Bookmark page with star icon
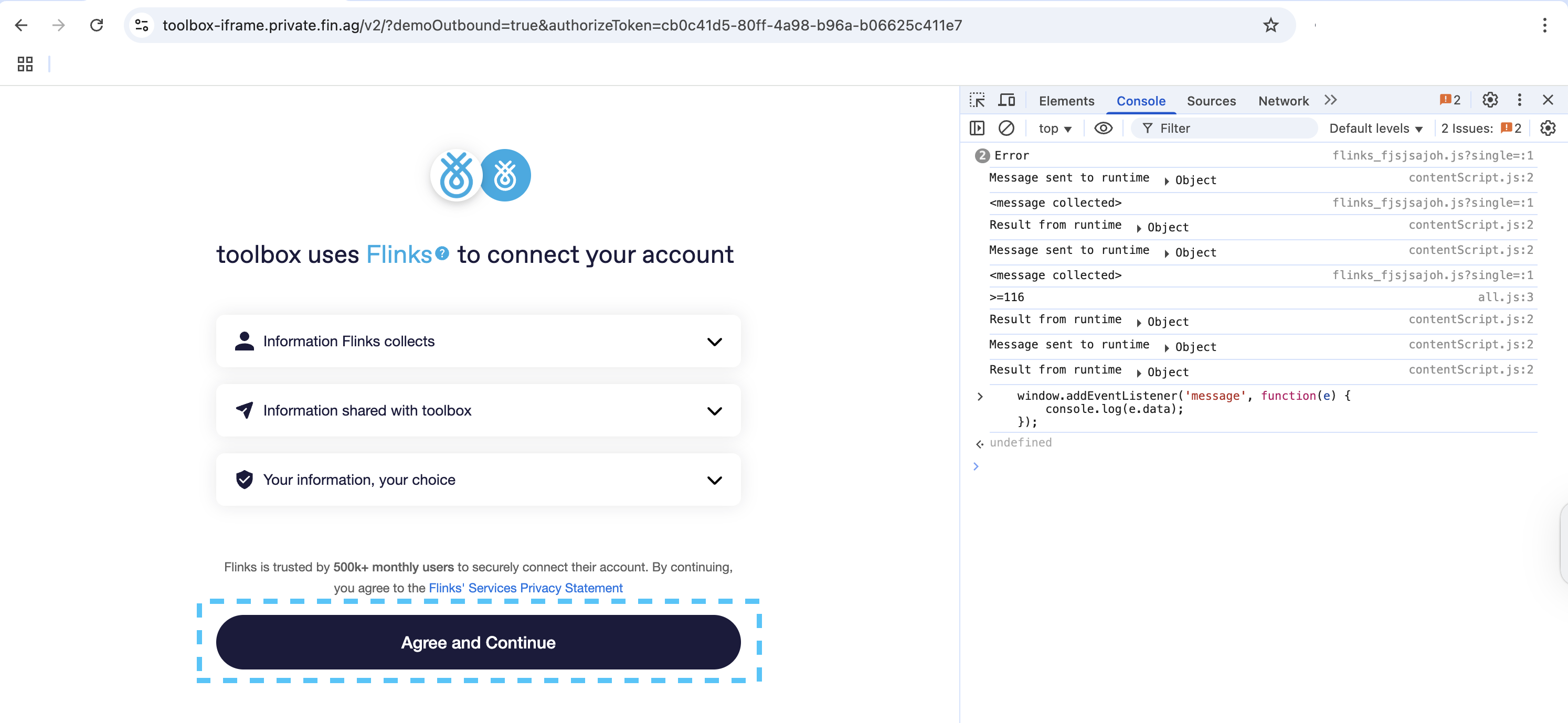This screenshot has height=723, width=1568. 1270,26
